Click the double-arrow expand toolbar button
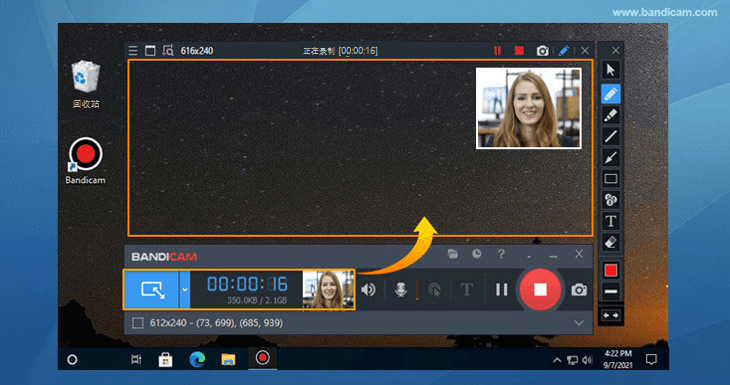730x385 pixels. pos(610,315)
